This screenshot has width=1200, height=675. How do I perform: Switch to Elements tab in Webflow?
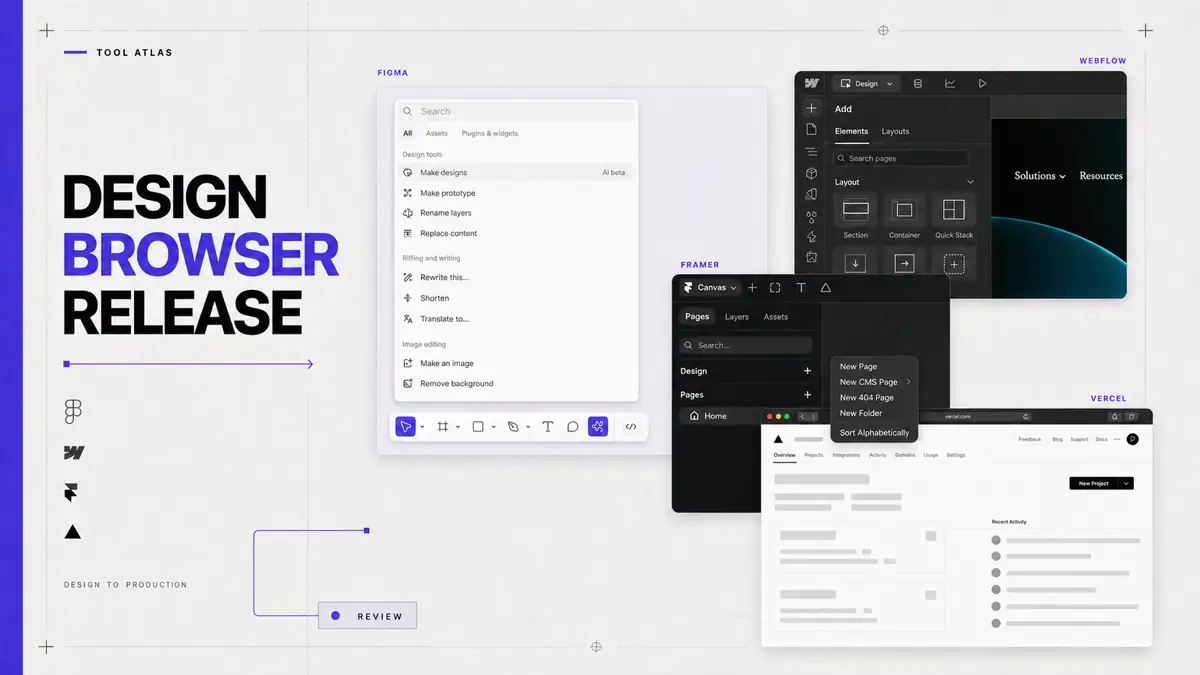click(852, 131)
